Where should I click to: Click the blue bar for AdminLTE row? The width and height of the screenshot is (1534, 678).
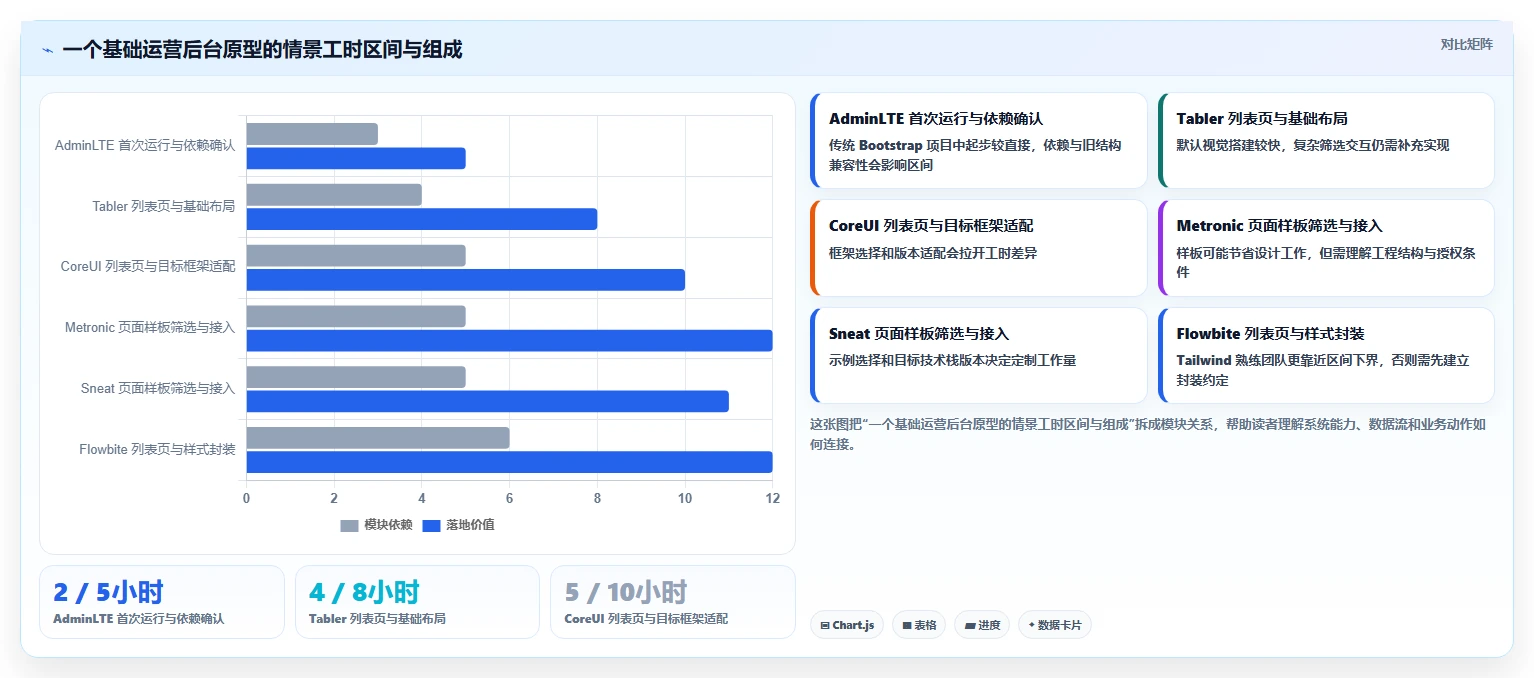tap(356, 158)
